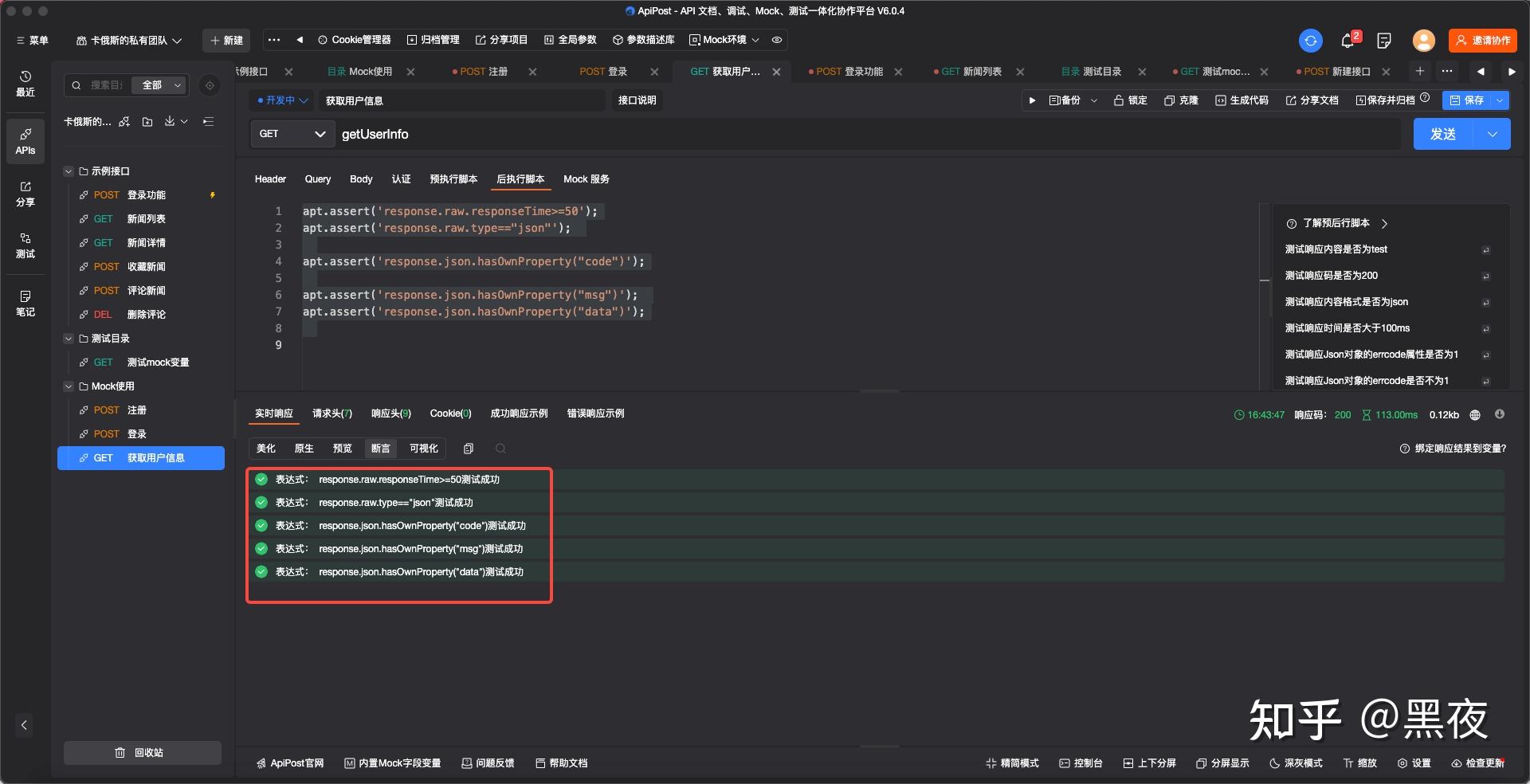Viewport: 1530px width, 784px height.
Task: Click the download response icon
Action: click(1499, 414)
